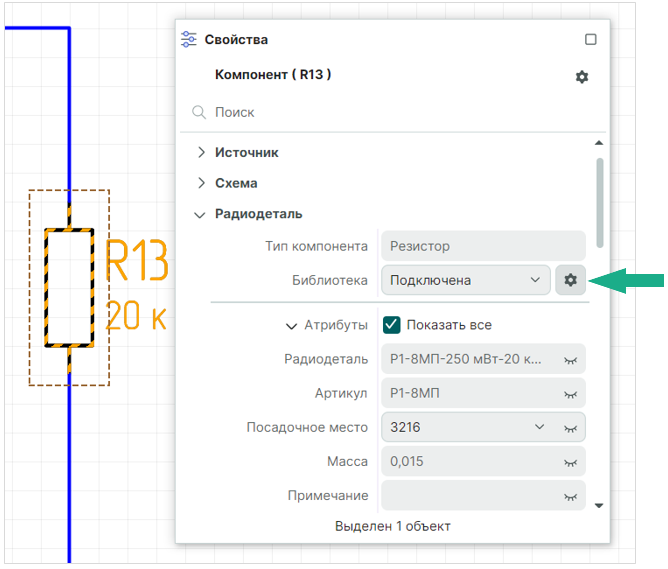Toggle visibility eye for Примечание attribute
The image size is (668, 569).
click(571, 496)
